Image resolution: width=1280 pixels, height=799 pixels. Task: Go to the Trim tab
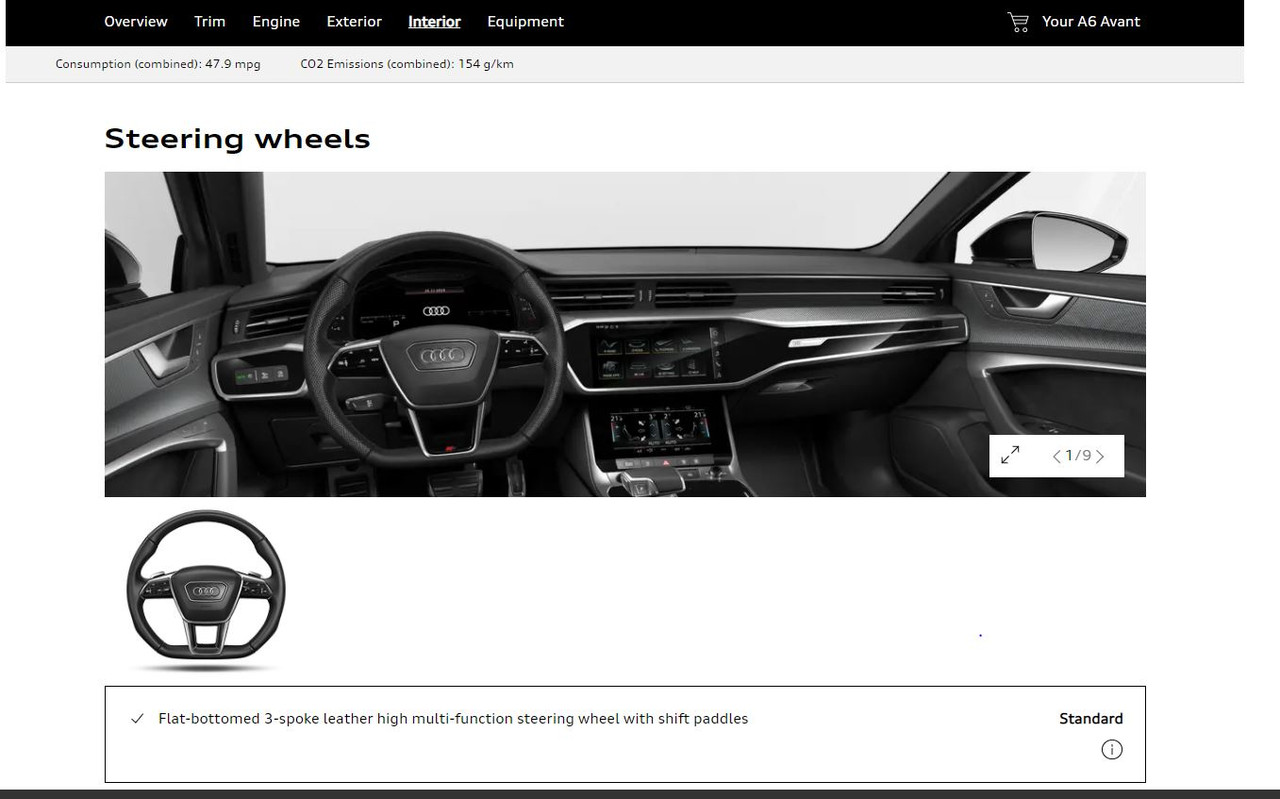click(210, 21)
